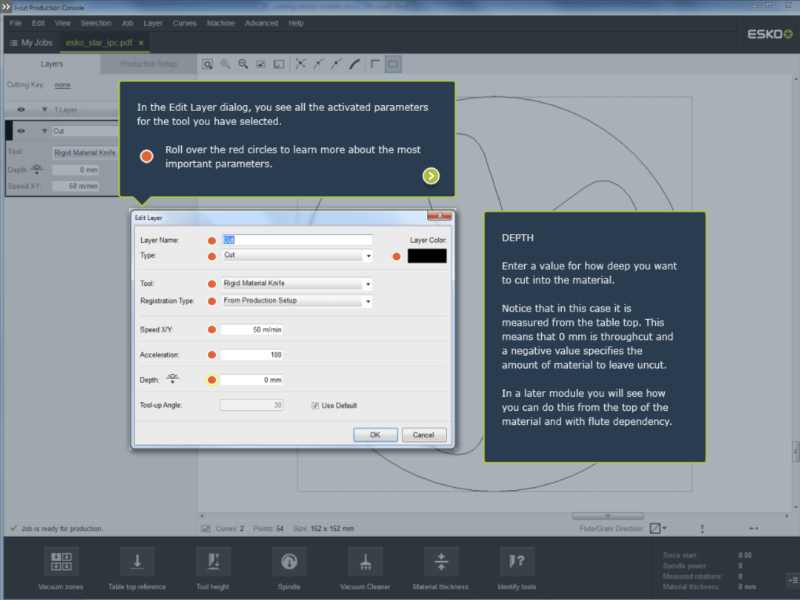Image resolution: width=800 pixels, height=600 pixels.
Task: Open Identify tools
Action: coord(517,562)
